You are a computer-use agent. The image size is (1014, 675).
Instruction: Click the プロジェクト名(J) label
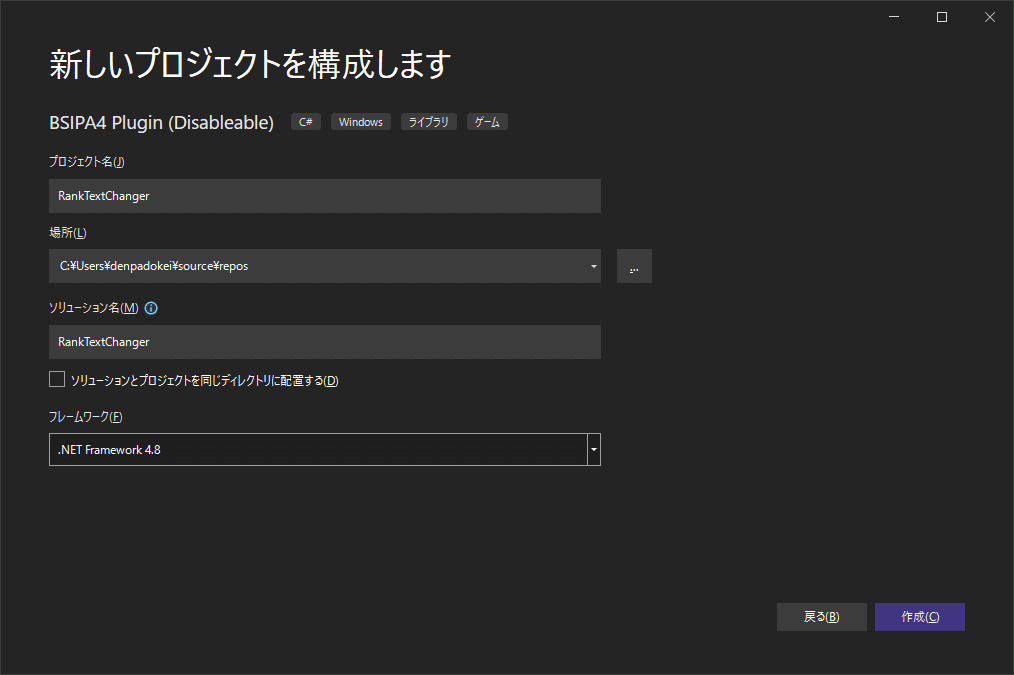coord(87,162)
